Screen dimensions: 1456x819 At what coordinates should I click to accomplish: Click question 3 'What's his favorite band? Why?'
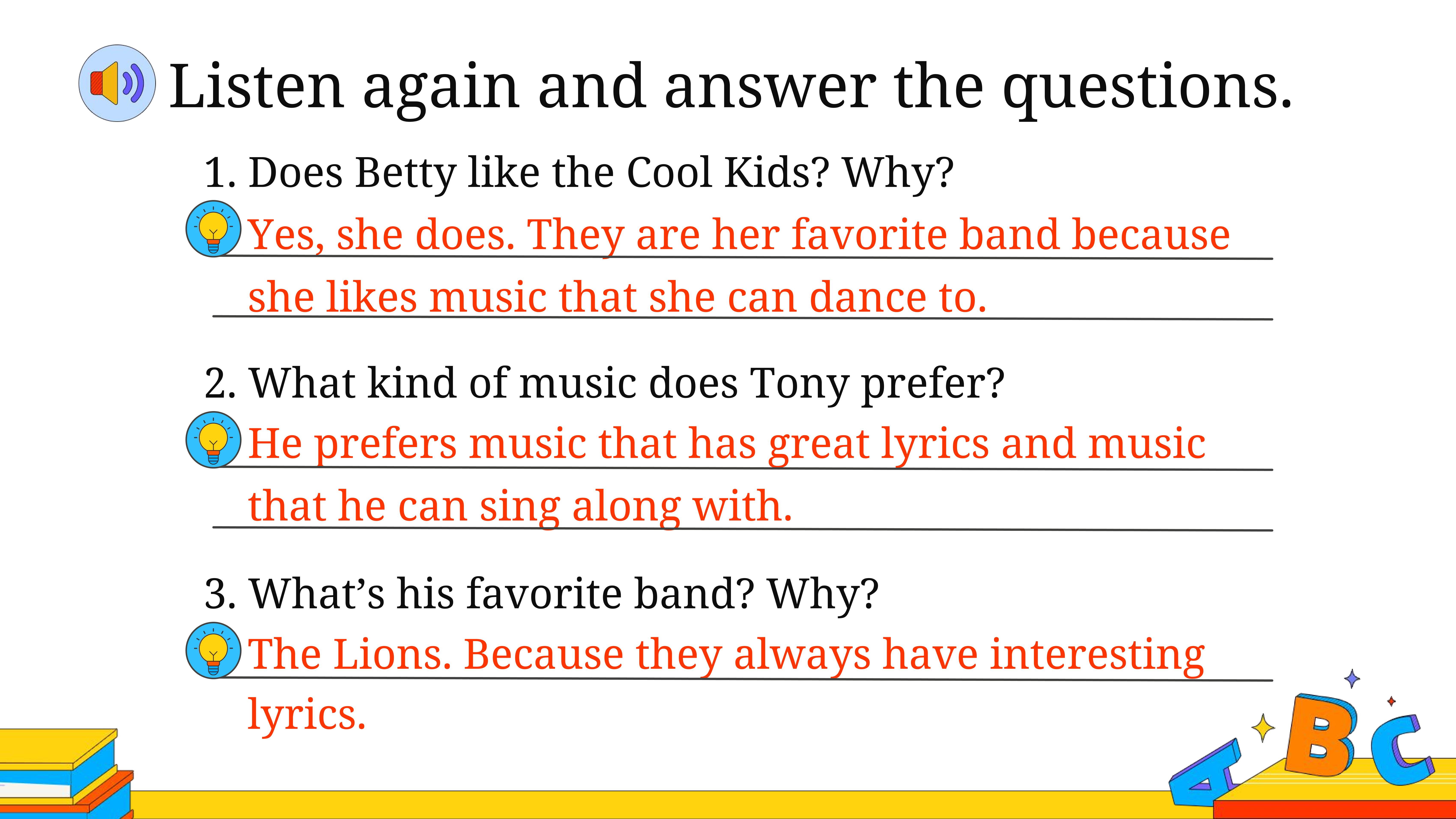click(x=542, y=594)
